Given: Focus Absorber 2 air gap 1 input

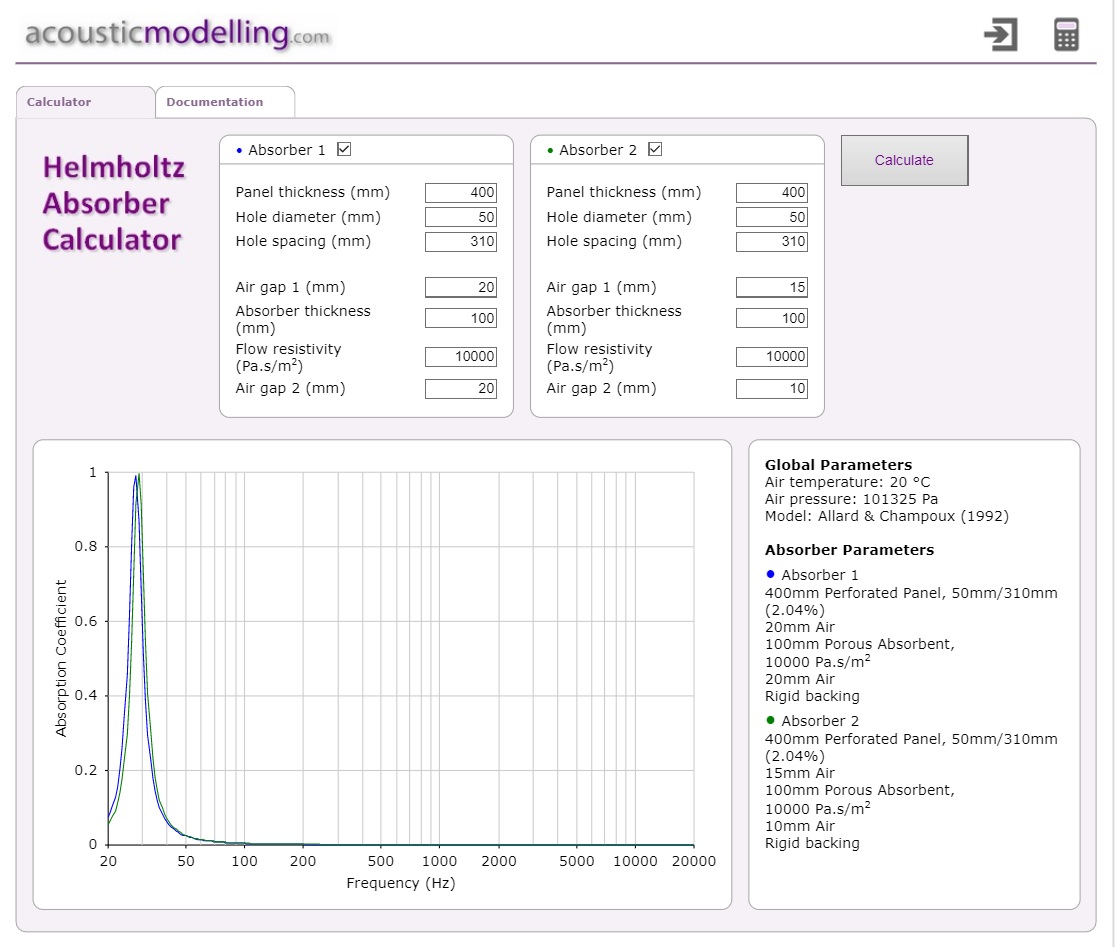Looking at the screenshot, I should pyautogui.click(x=771, y=288).
